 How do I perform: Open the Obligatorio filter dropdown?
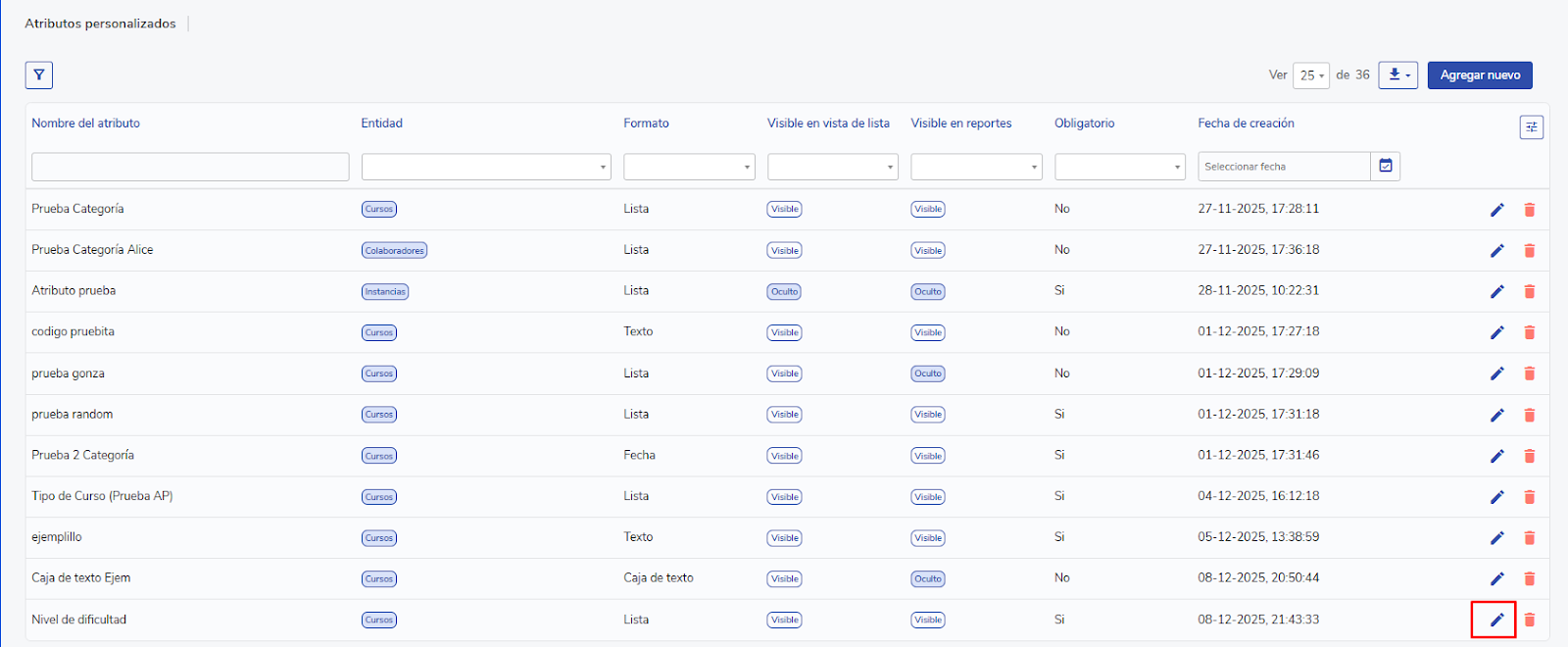[x=1120, y=167]
